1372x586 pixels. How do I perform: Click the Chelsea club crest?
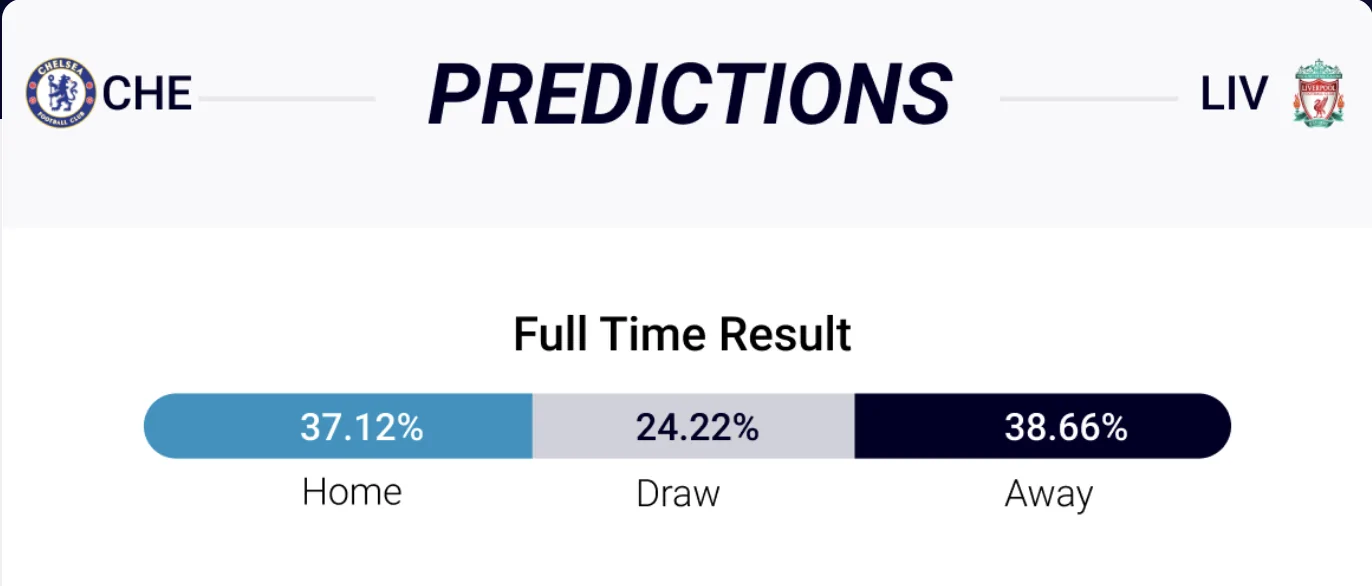pyautogui.click(x=61, y=93)
